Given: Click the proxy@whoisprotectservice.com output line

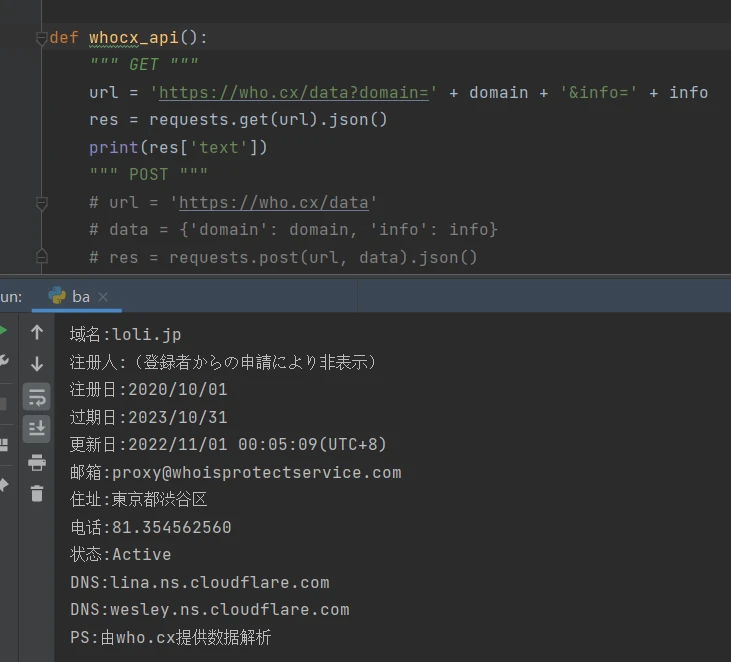Looking at the screenshot, I should [235, 473].
